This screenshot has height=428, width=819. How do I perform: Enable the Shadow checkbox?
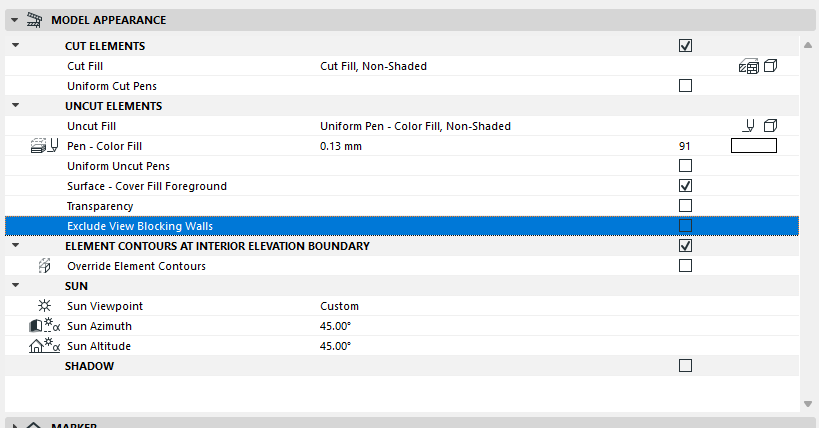click(685, 366)
